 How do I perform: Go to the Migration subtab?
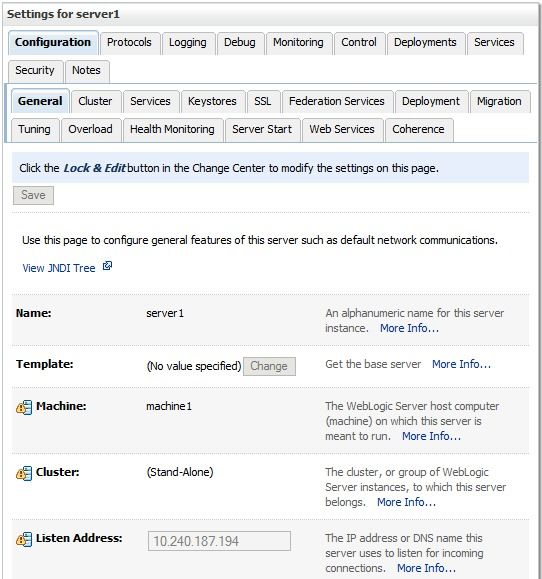pyautogui.click(x=499, y=102)
